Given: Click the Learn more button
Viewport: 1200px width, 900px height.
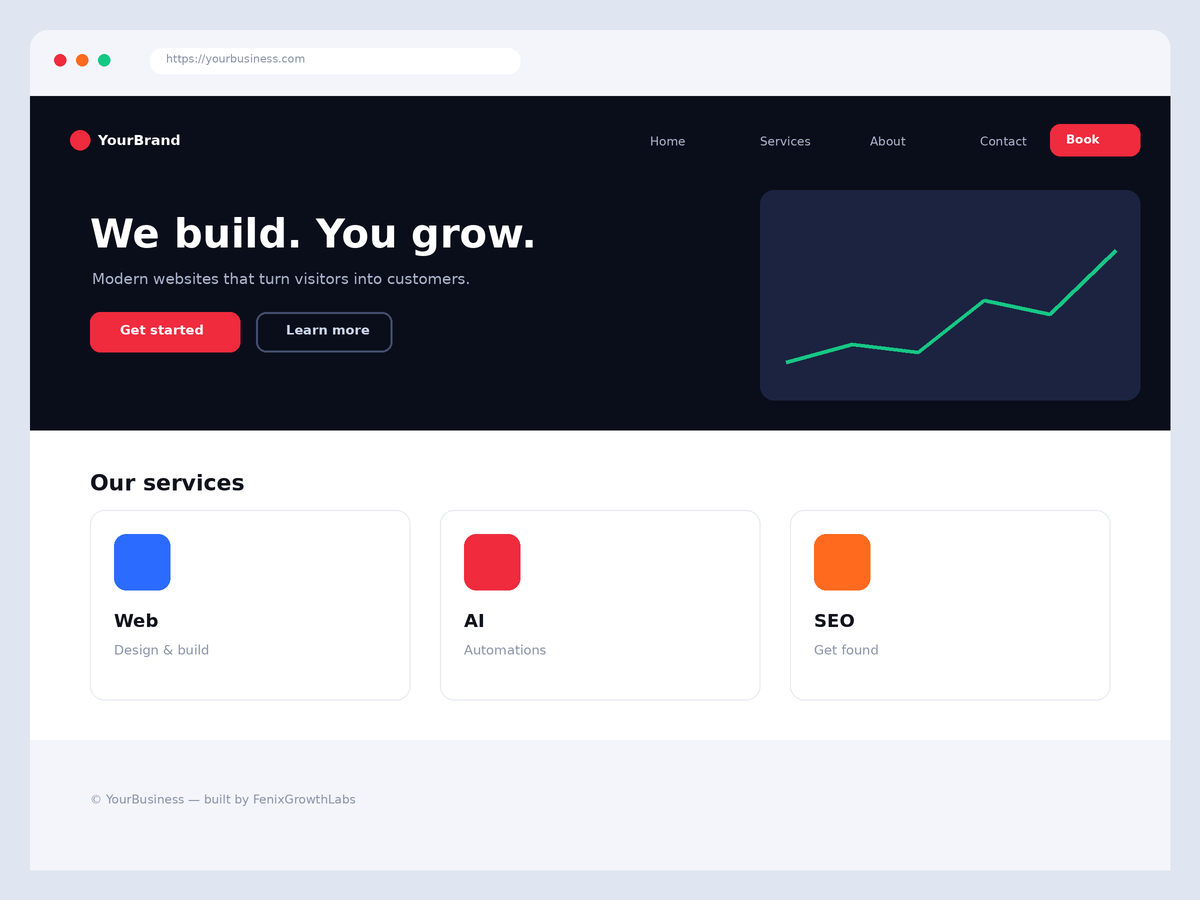Looking at the screenshot, I should (324, 332).
